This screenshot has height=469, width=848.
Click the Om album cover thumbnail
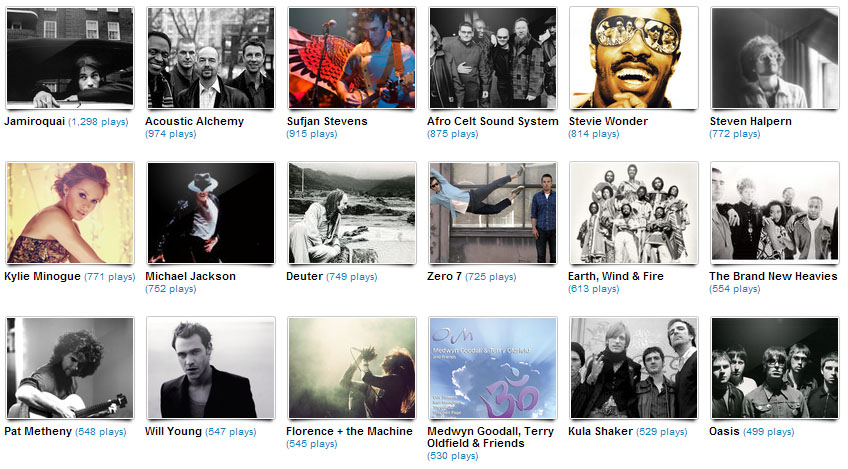[x=493, y=368]
